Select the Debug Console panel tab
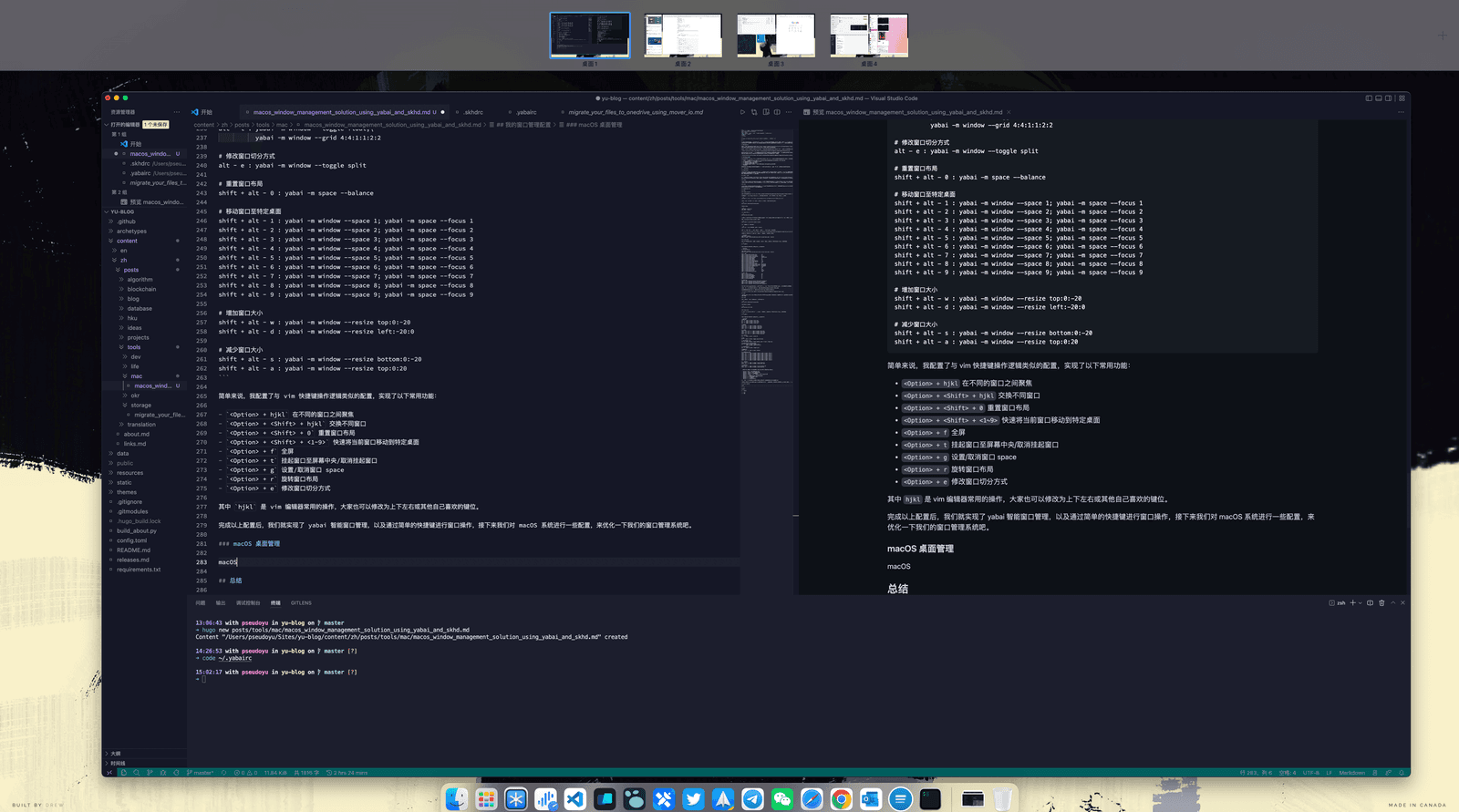Viewport: 1459px width, 812px height. coord(248,602)
